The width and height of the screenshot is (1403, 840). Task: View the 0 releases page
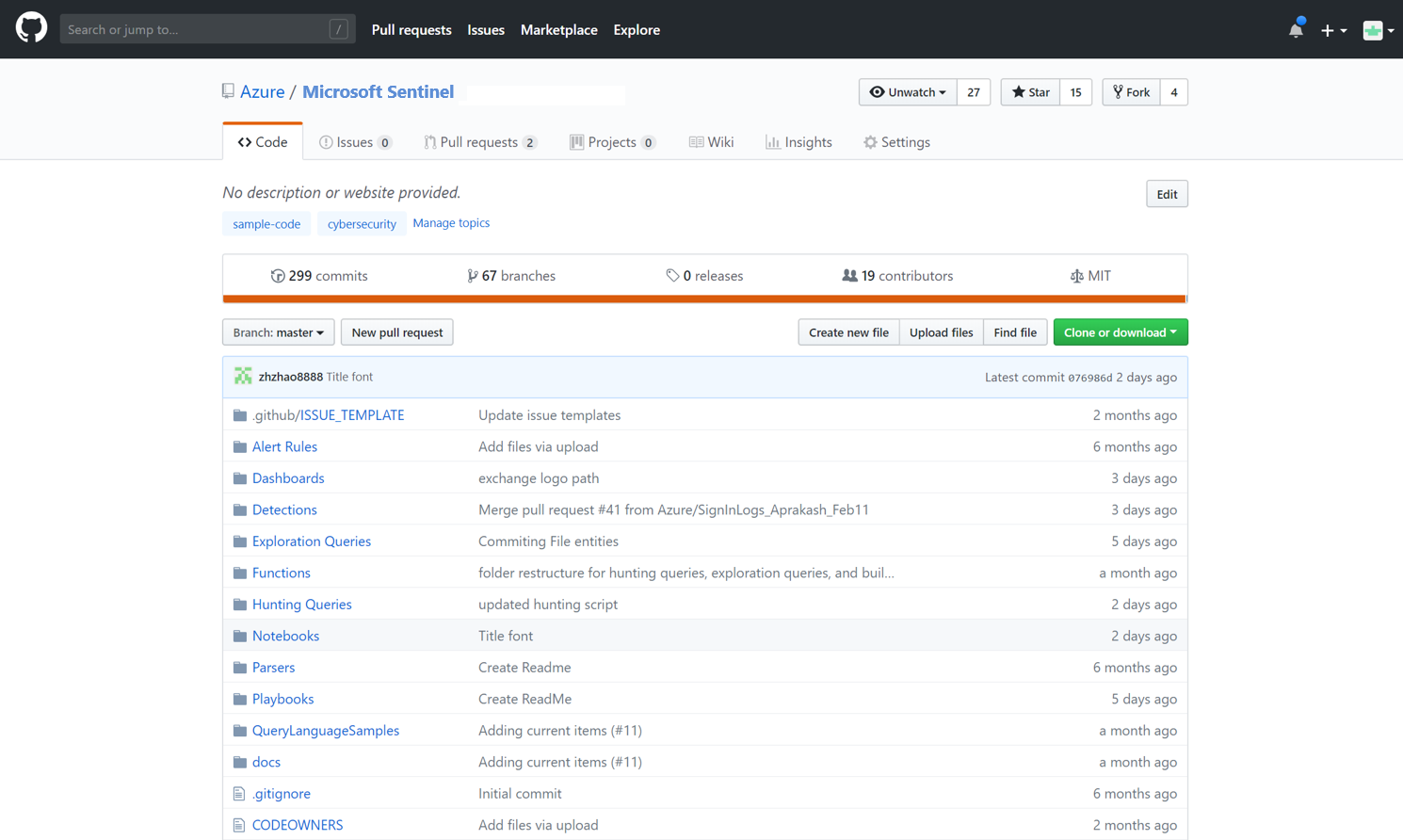pyautogui.click(x=704, y=276)
